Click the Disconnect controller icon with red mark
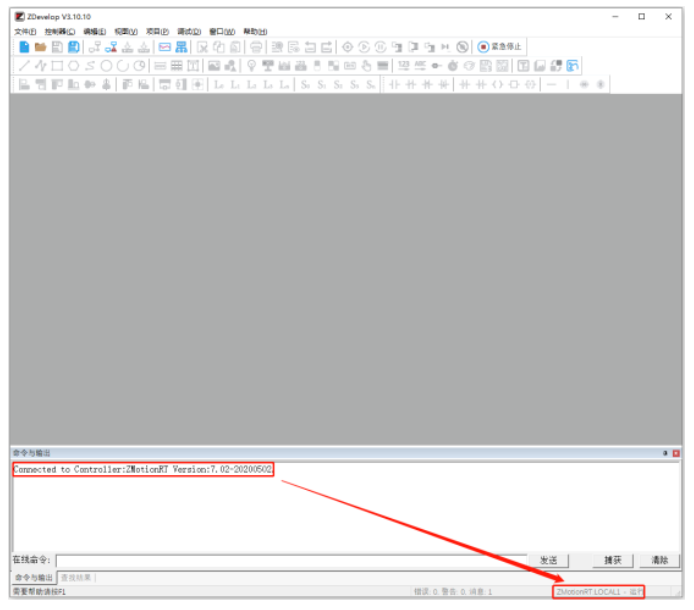This screenshot has height=610, width=694. [x=111, y=46]
